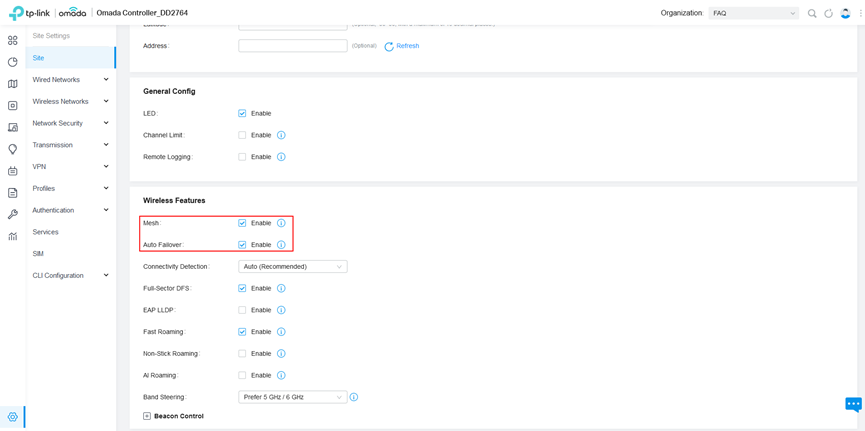Open the Organization FAQ selector
Screen dimensions: 865x431
tap(753, 14)
